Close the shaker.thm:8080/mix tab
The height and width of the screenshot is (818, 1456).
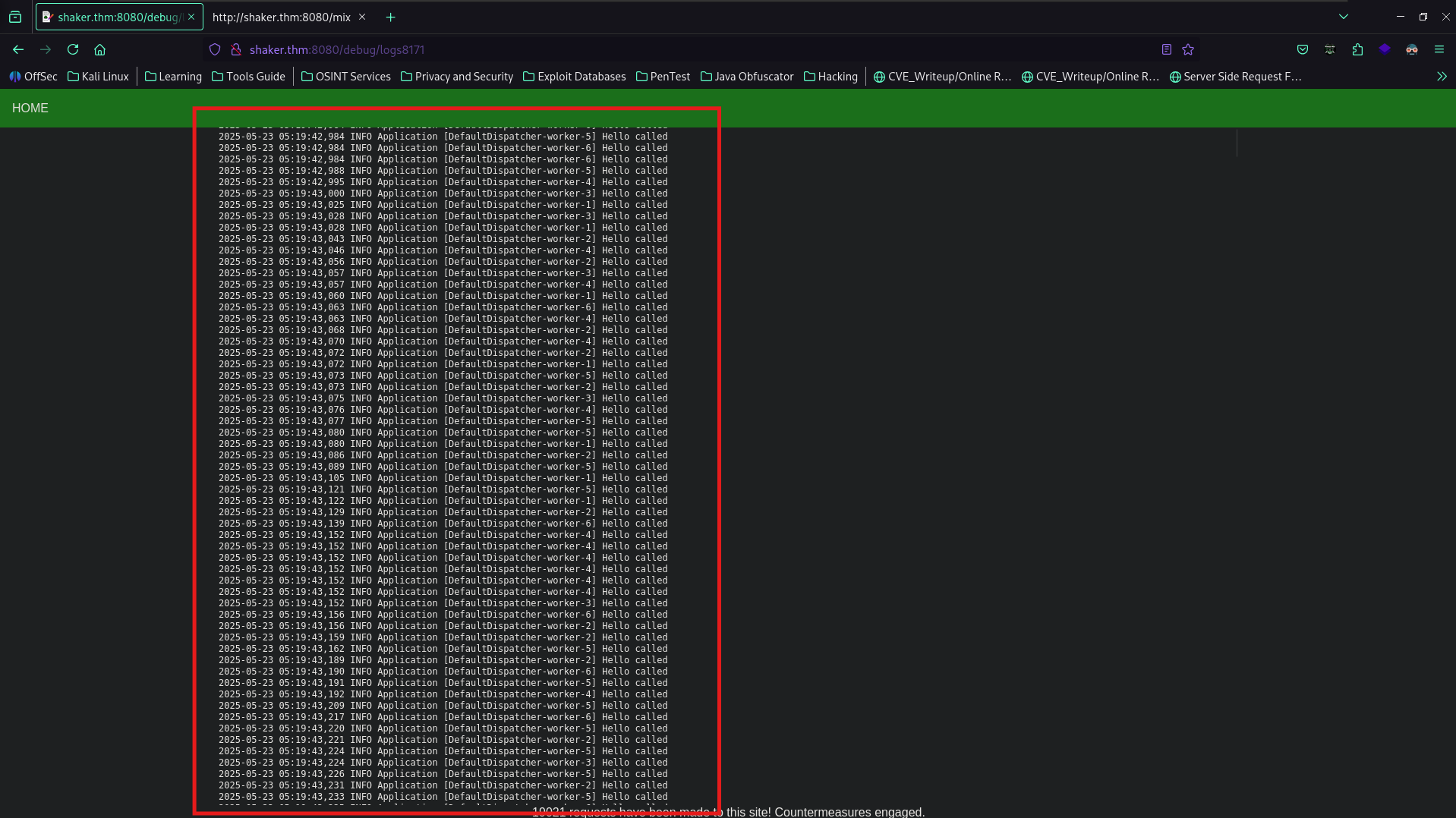click(x=362, y=17)
